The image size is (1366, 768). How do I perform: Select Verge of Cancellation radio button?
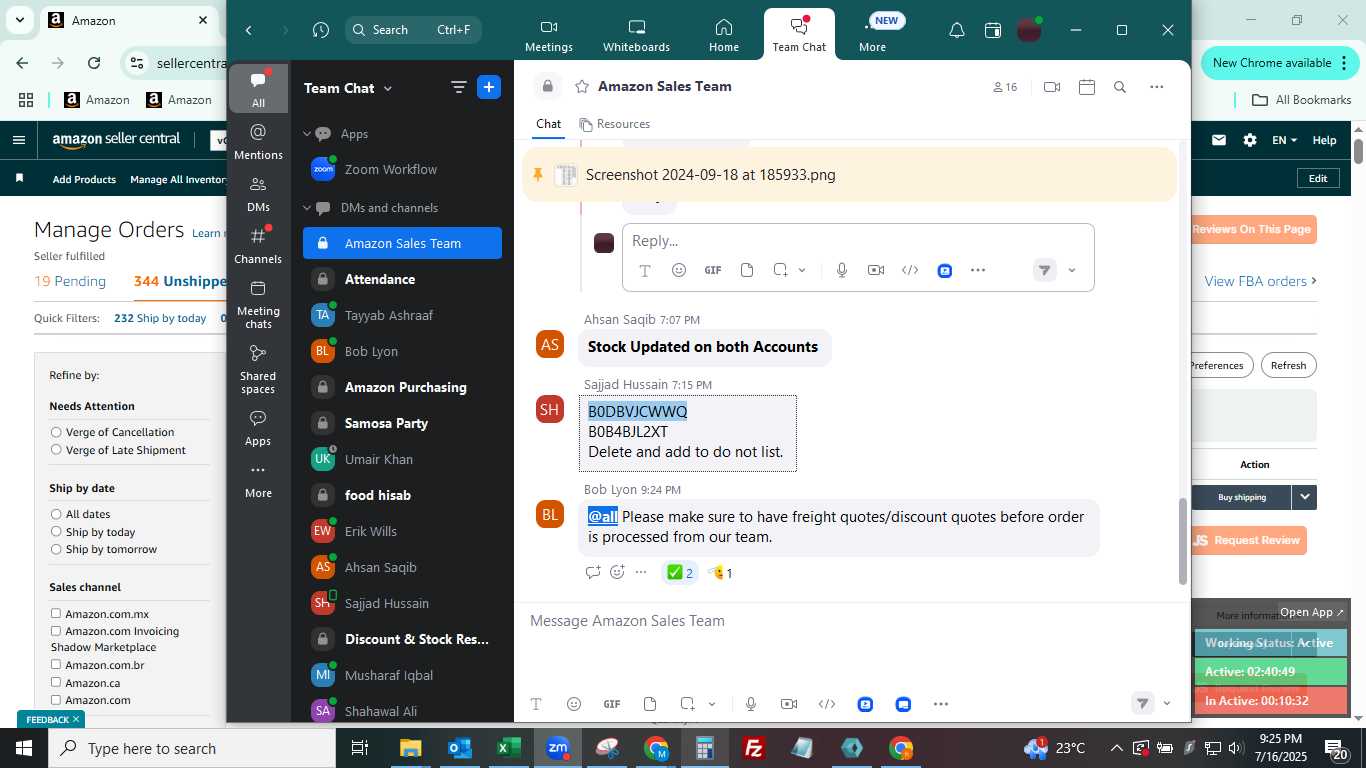click(56, 432)
